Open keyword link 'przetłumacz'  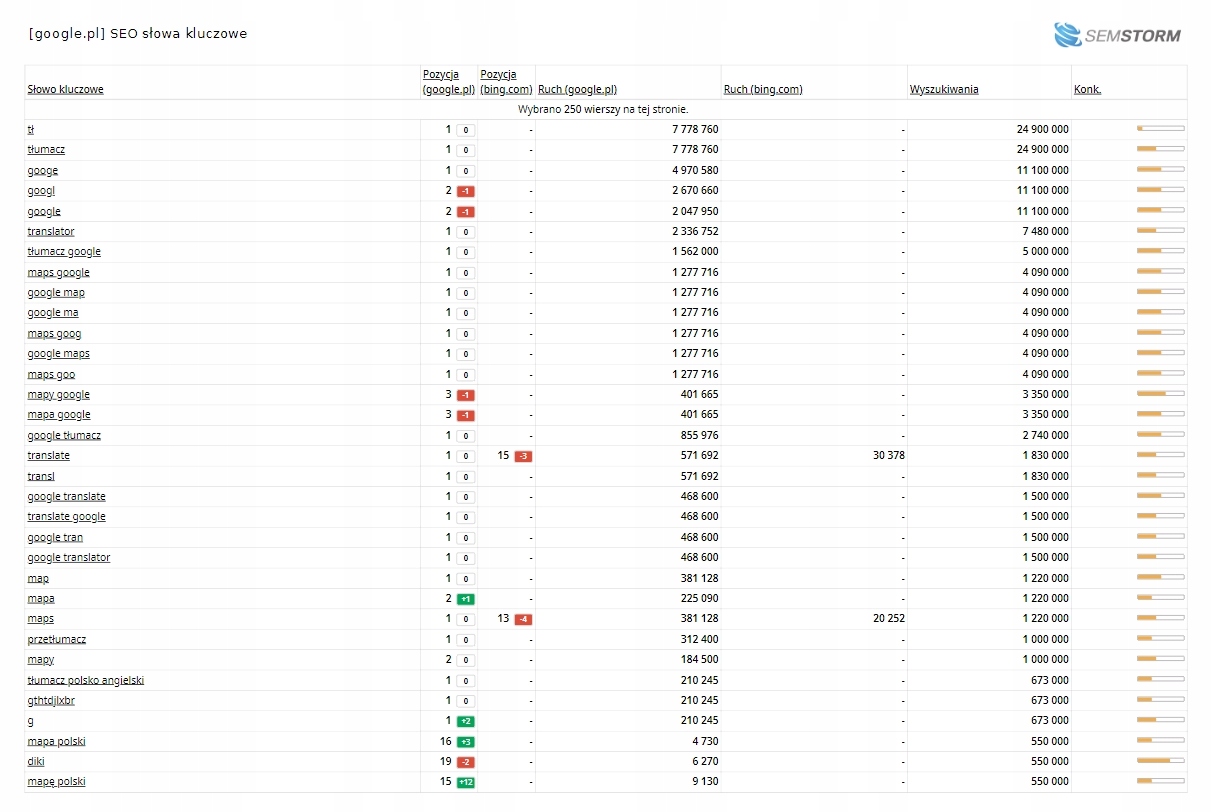tap(56, 639)
